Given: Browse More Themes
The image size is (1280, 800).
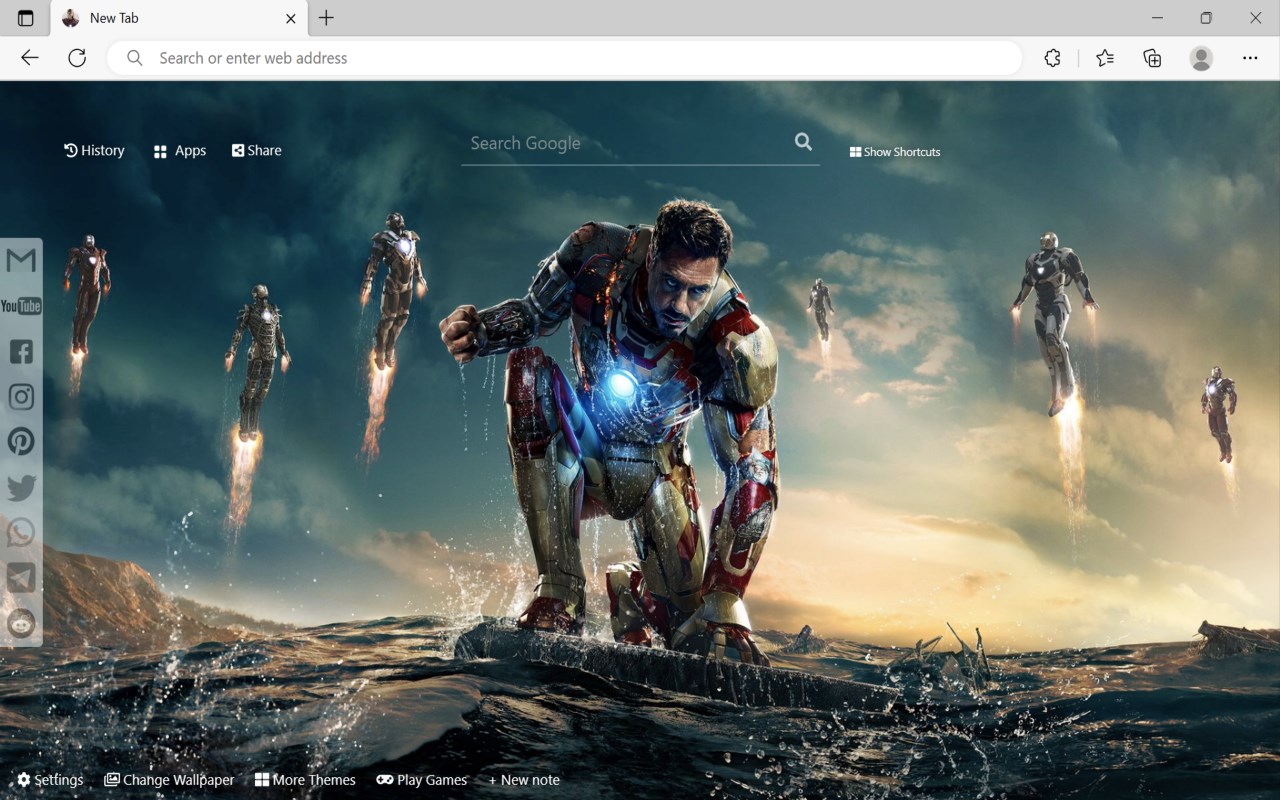Looking at the screenshot, I should pyautogui.click(x=305, y=780).
